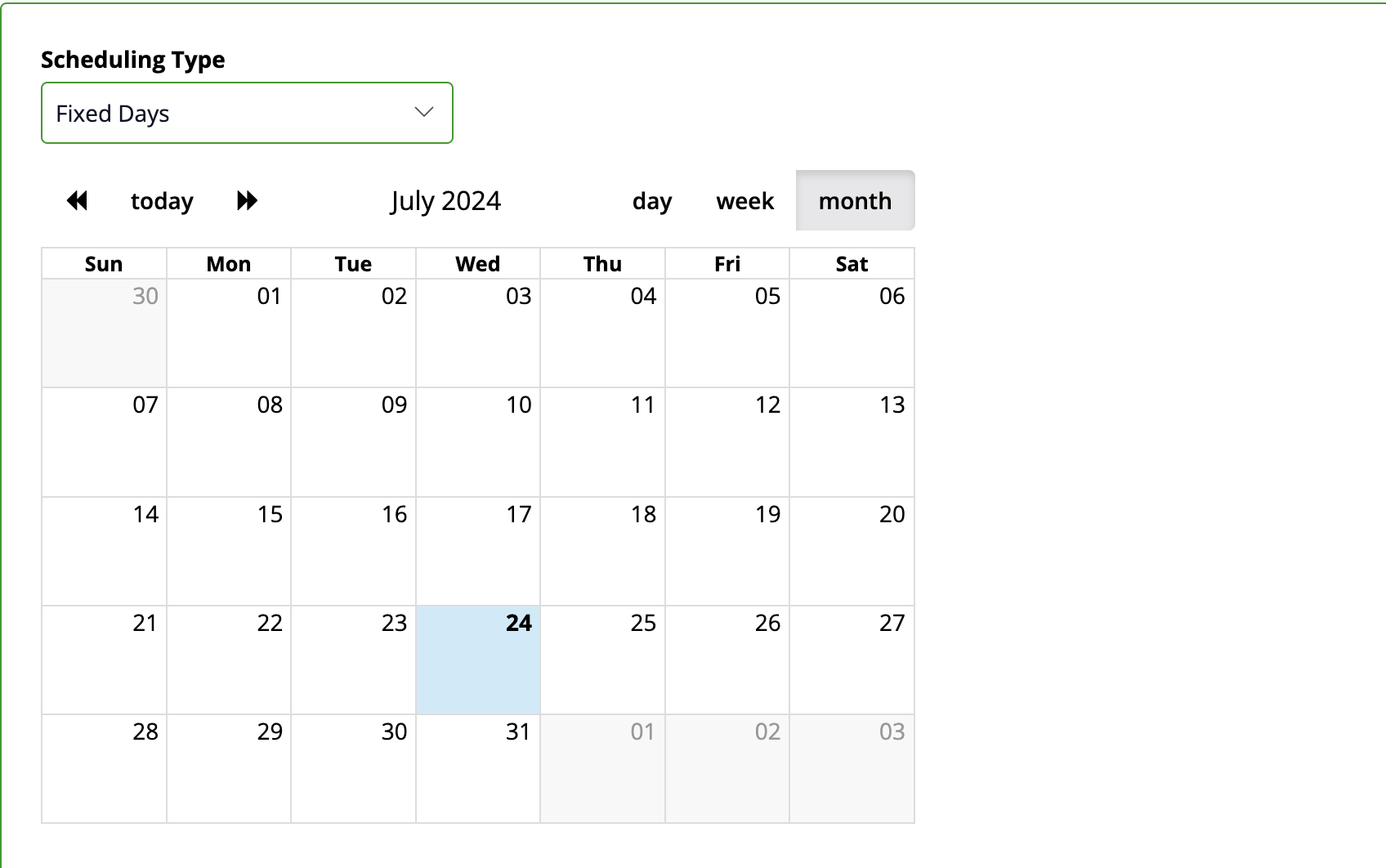Select the month view button
The image size is (1386, 868).
point(855,201)
